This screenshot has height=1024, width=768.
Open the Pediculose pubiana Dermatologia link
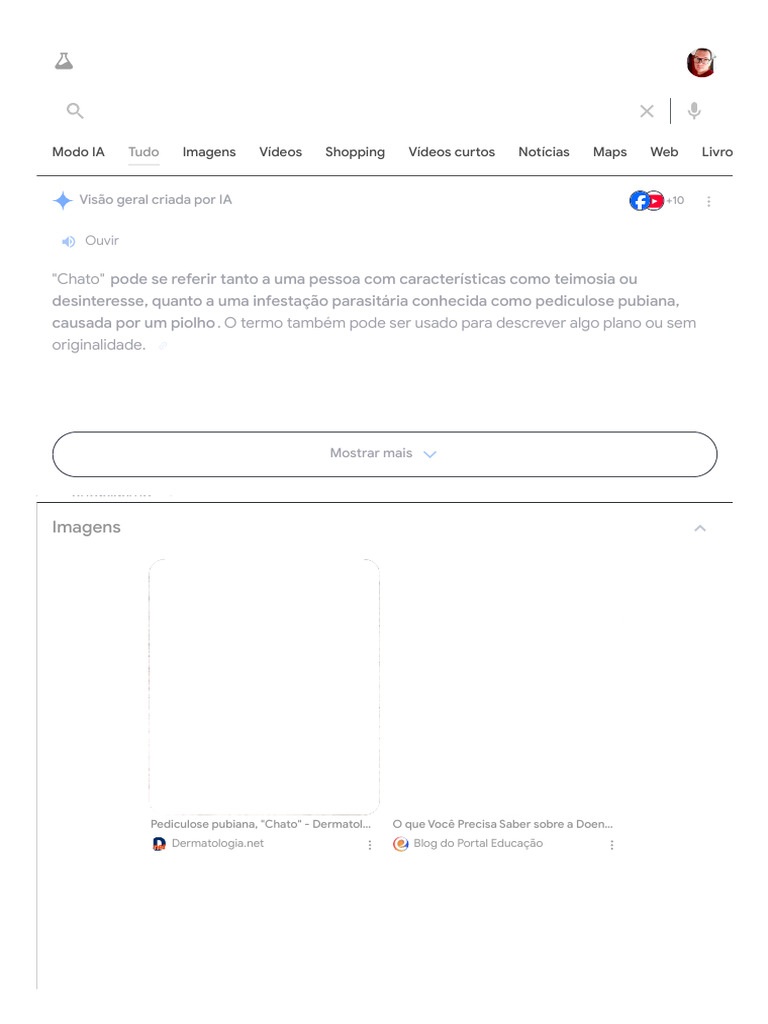[x=261, y=824]
